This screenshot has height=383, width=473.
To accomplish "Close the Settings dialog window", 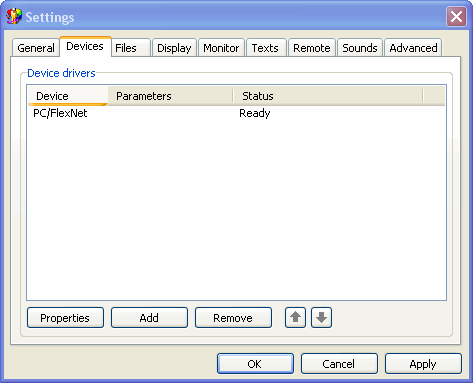I will click(456, 16).
